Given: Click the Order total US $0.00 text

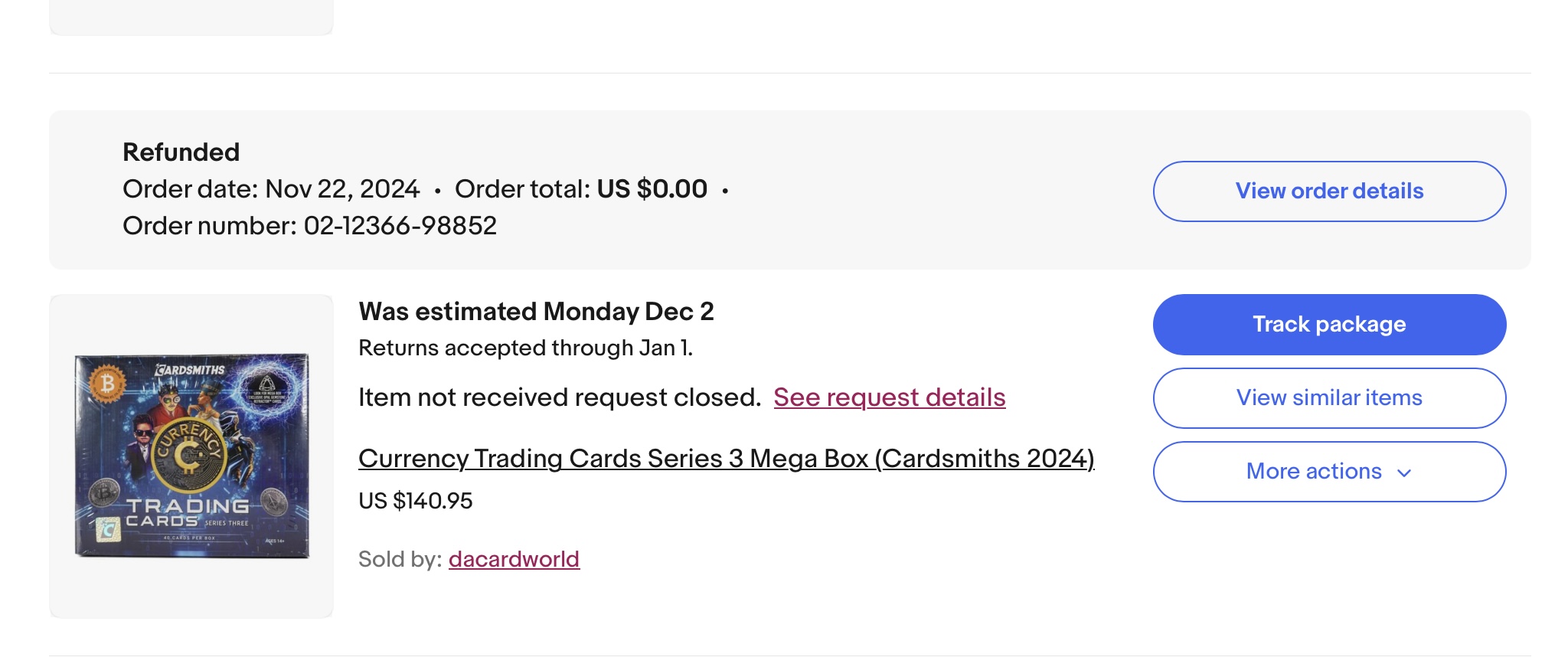Looking at the screenshot, I should coord(581,189).
